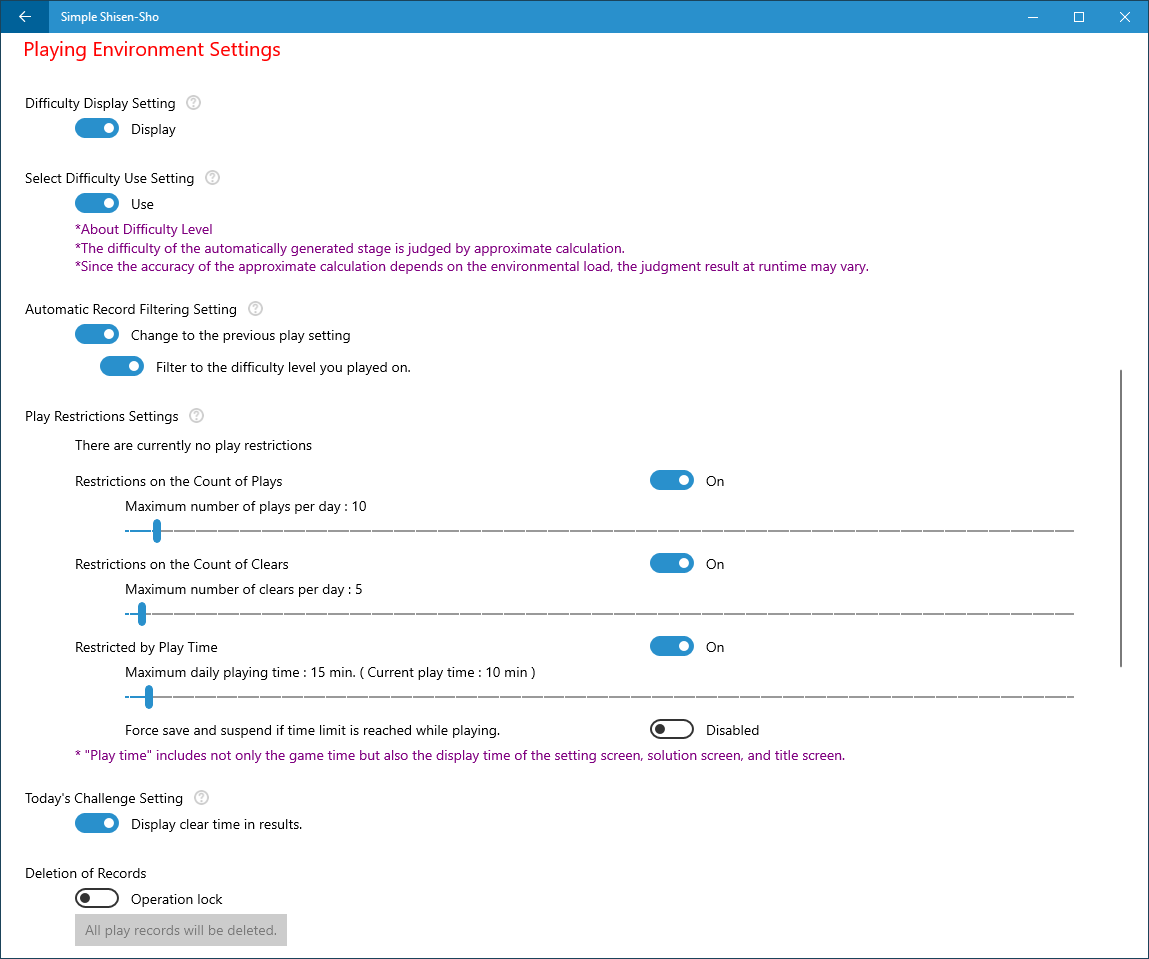This screenshot has width=1149, height=959.
Task: Click All play records will be deleted button
Action: [x=181, y=930]
